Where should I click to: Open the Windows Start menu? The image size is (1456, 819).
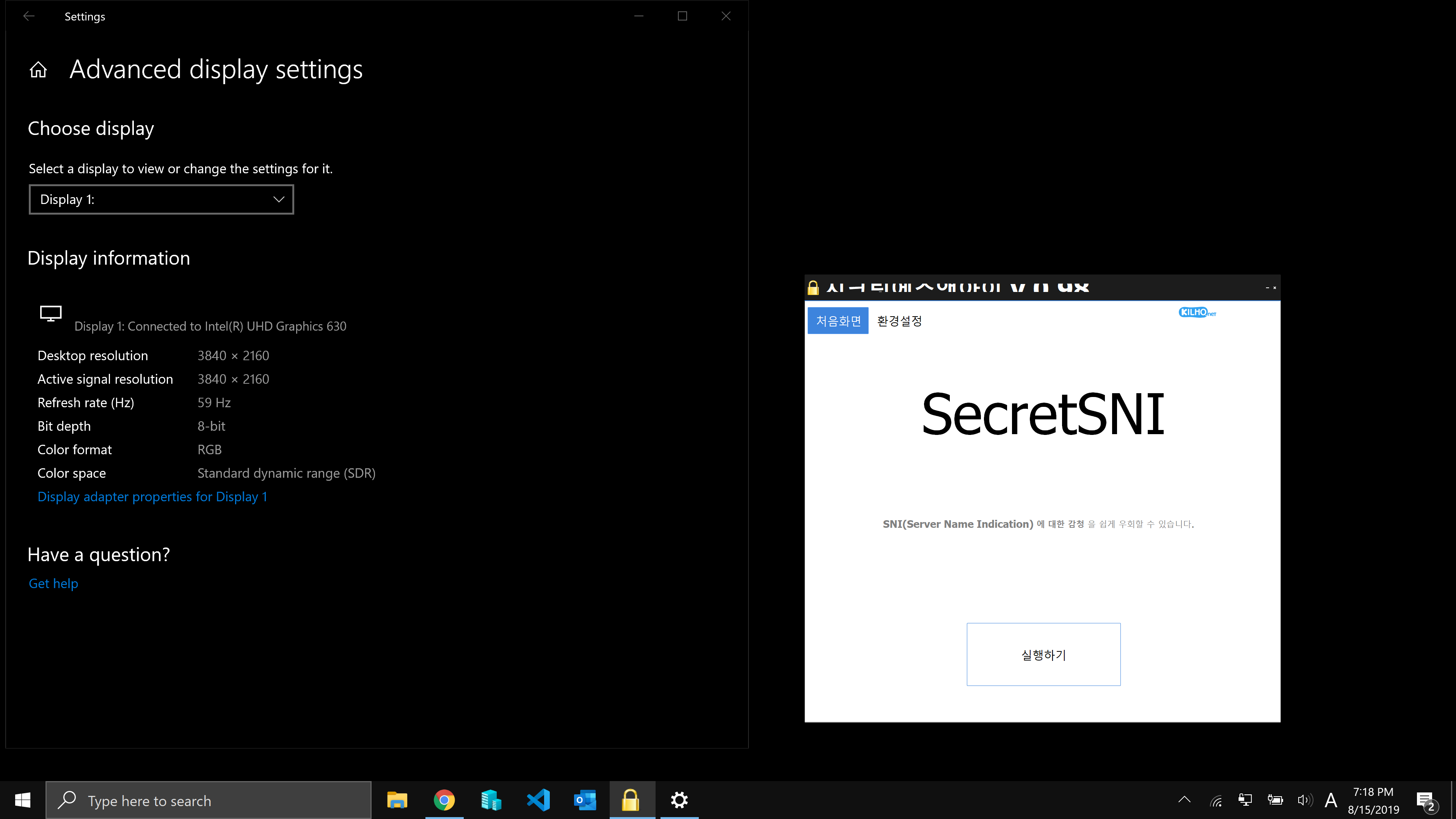pos(23,800)
